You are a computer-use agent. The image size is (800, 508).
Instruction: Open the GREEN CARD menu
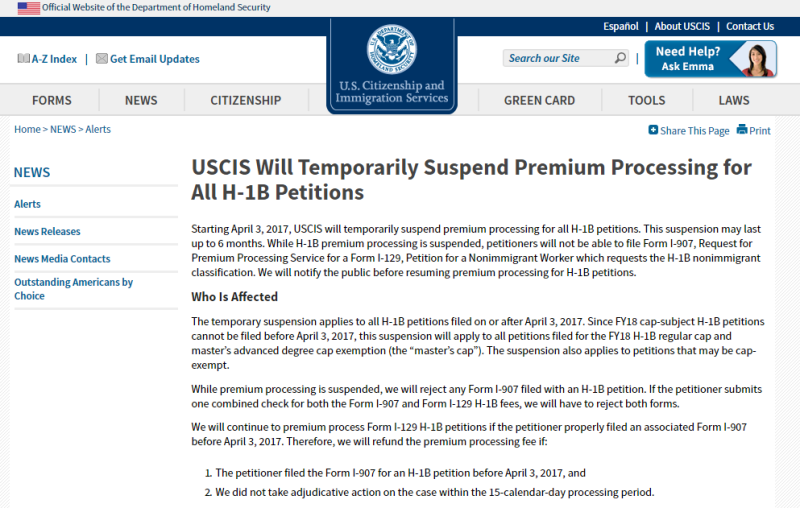pos(539,100)
